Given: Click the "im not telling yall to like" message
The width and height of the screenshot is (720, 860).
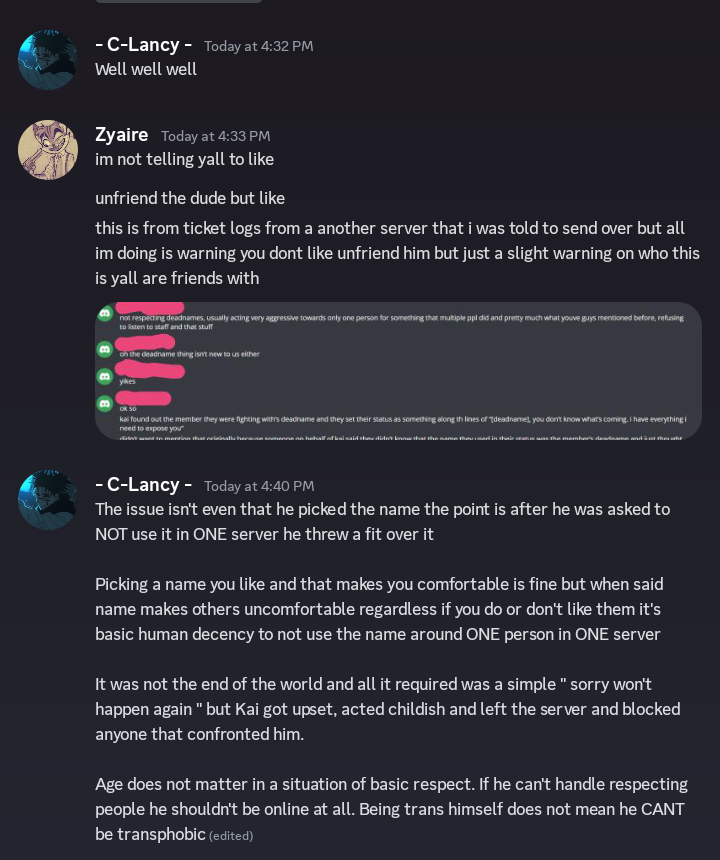Looking at the screenshot, I should pos(184,159).
